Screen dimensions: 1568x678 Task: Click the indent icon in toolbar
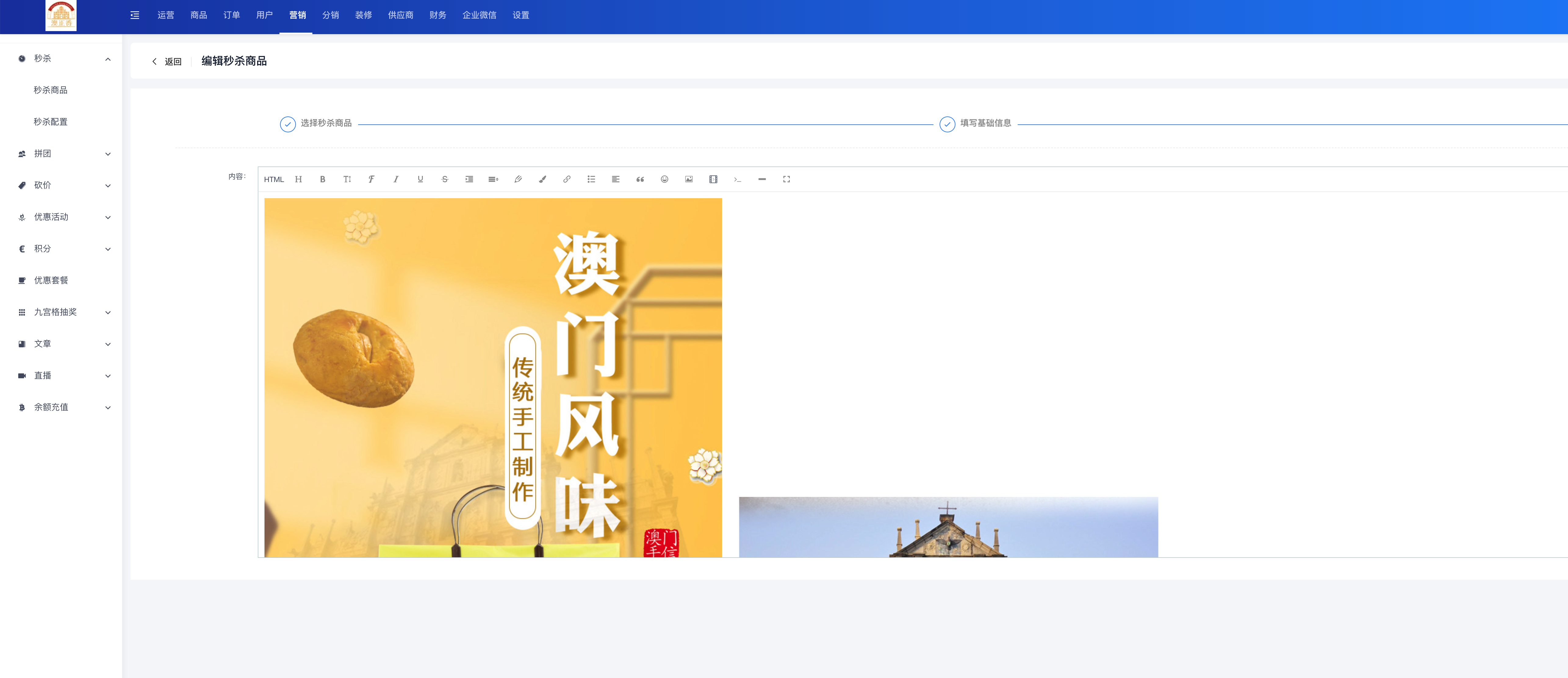click(469, 179)
